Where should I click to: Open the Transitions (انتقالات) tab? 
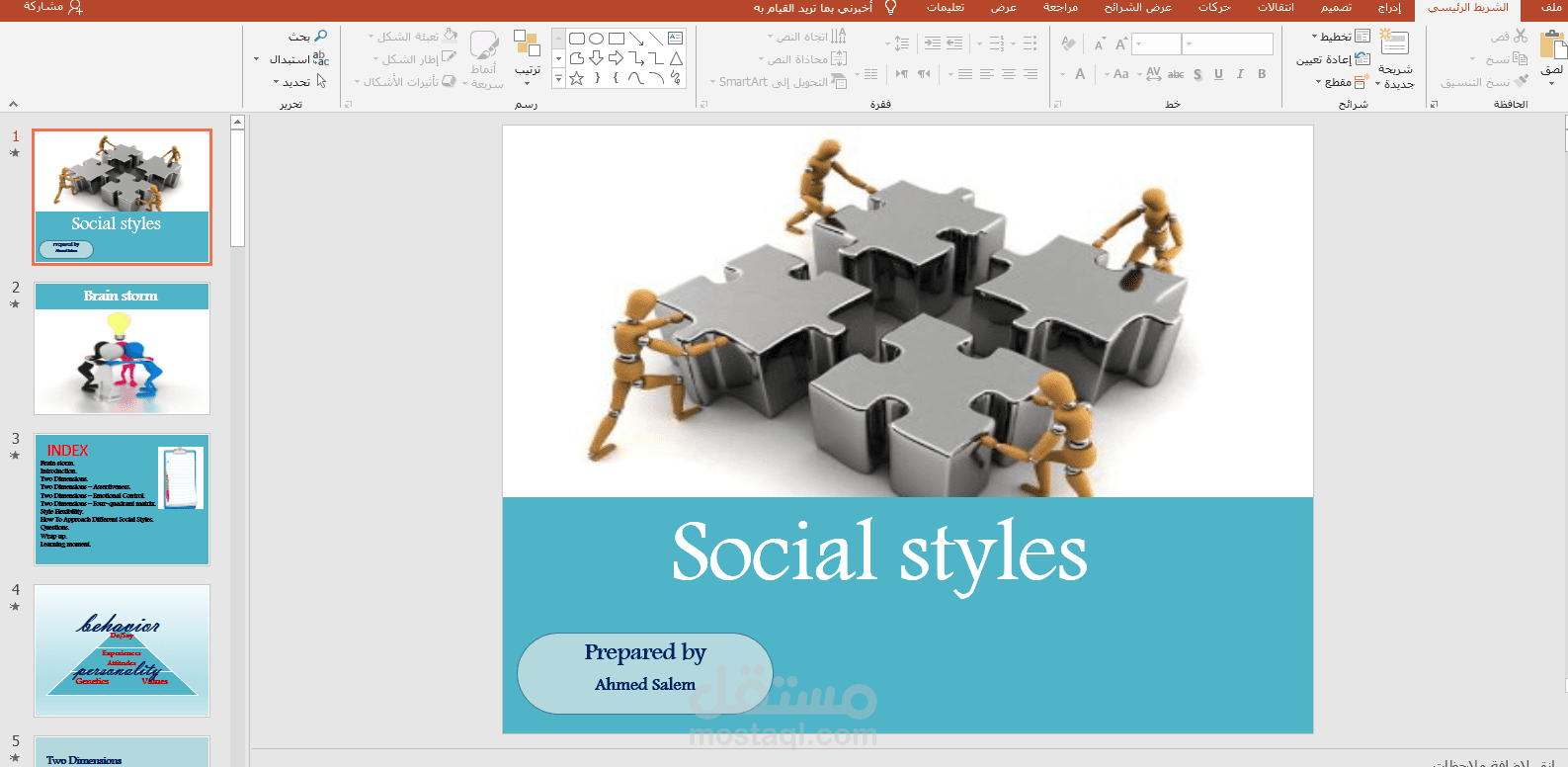[1275, 8]
